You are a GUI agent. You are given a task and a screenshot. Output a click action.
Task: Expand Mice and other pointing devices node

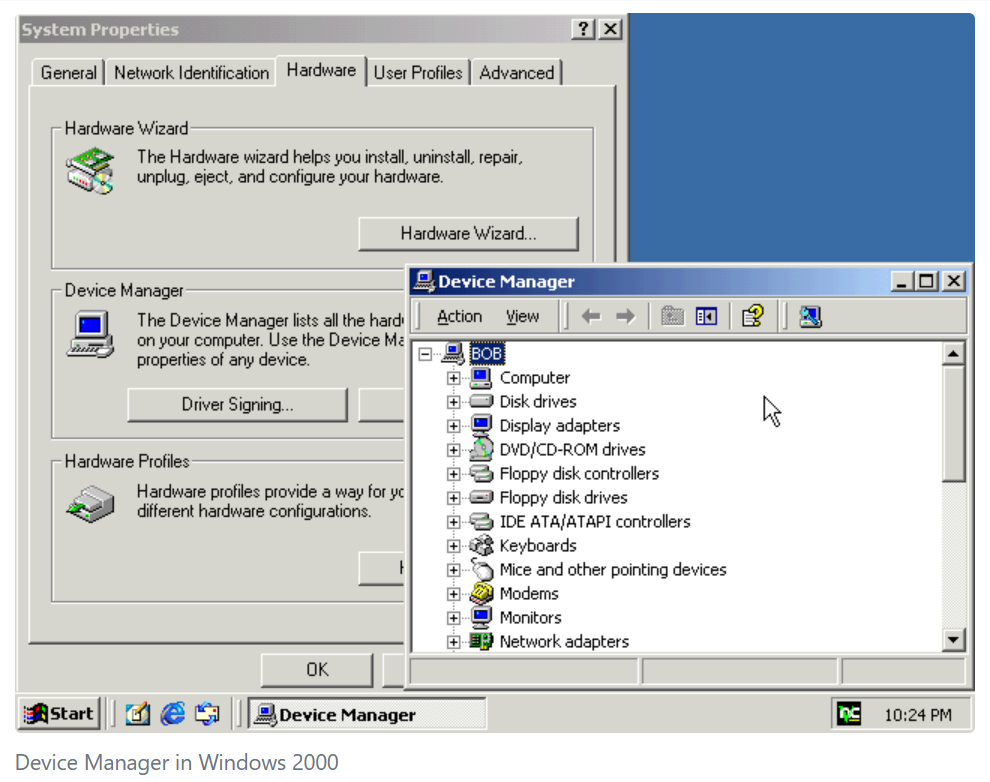453,570
